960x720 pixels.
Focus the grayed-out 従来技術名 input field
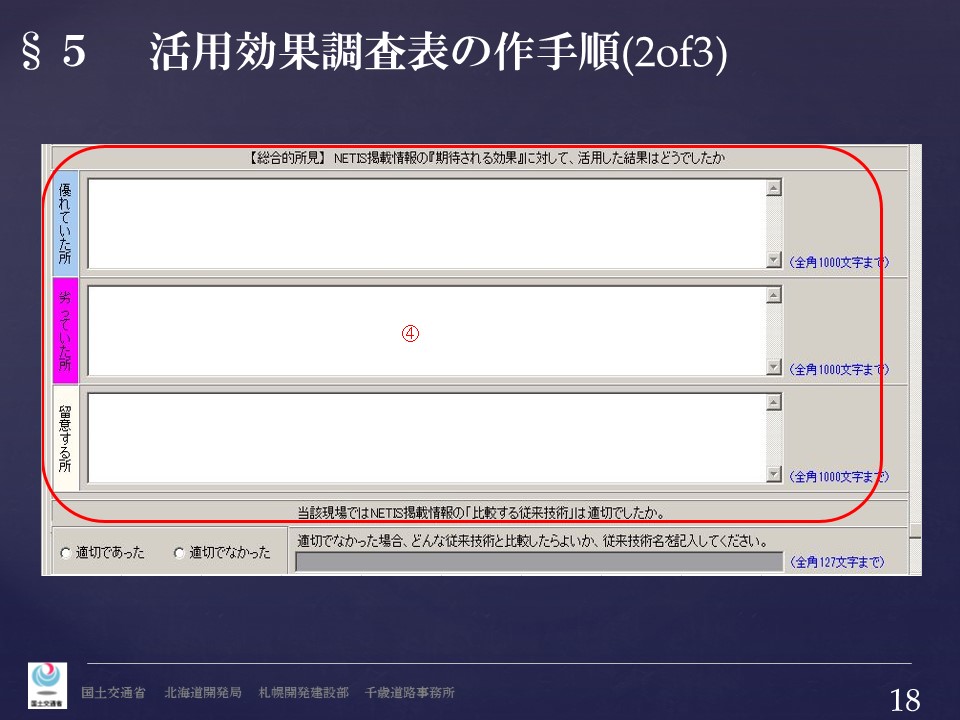coord(539,562)
